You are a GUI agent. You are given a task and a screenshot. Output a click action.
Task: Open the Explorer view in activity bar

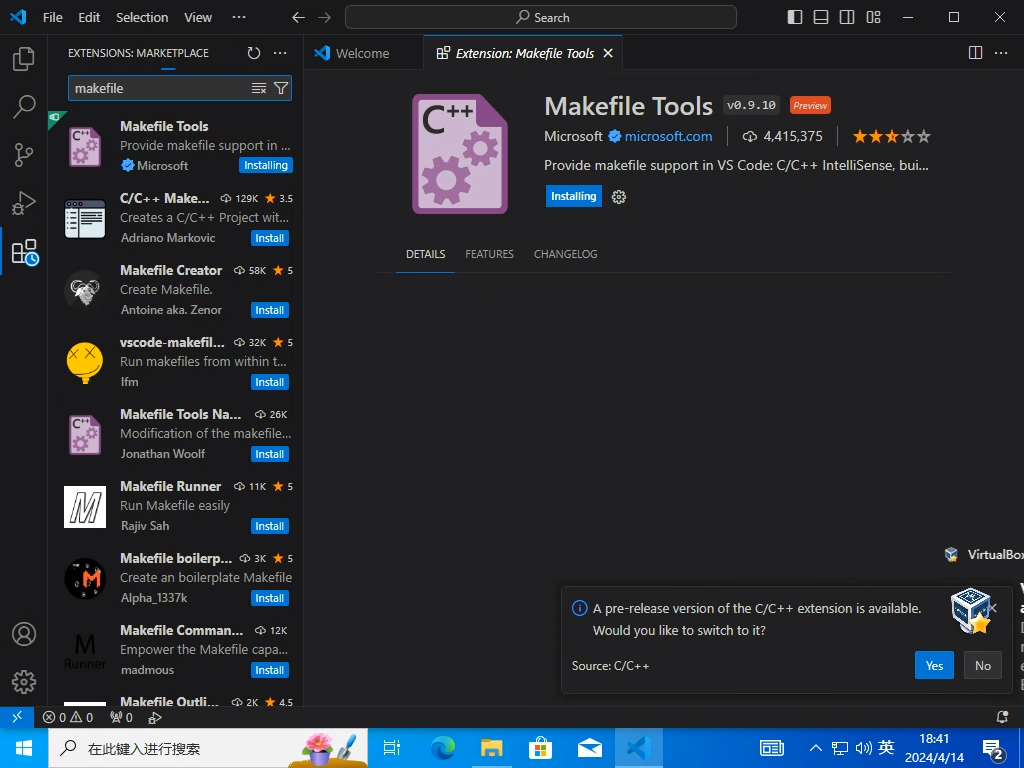click(24, 60)
